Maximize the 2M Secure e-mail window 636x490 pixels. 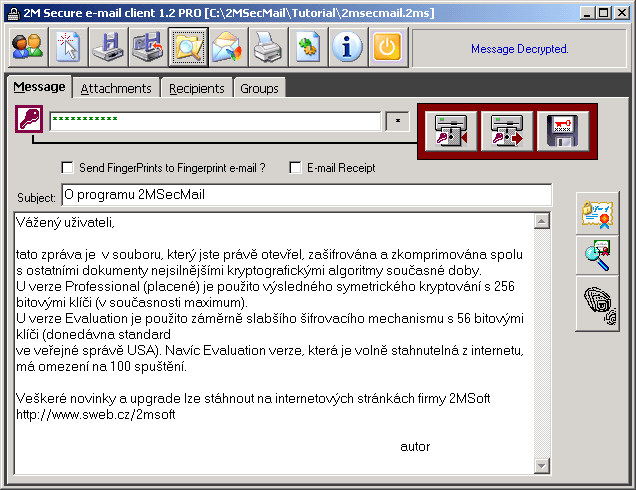604,13
